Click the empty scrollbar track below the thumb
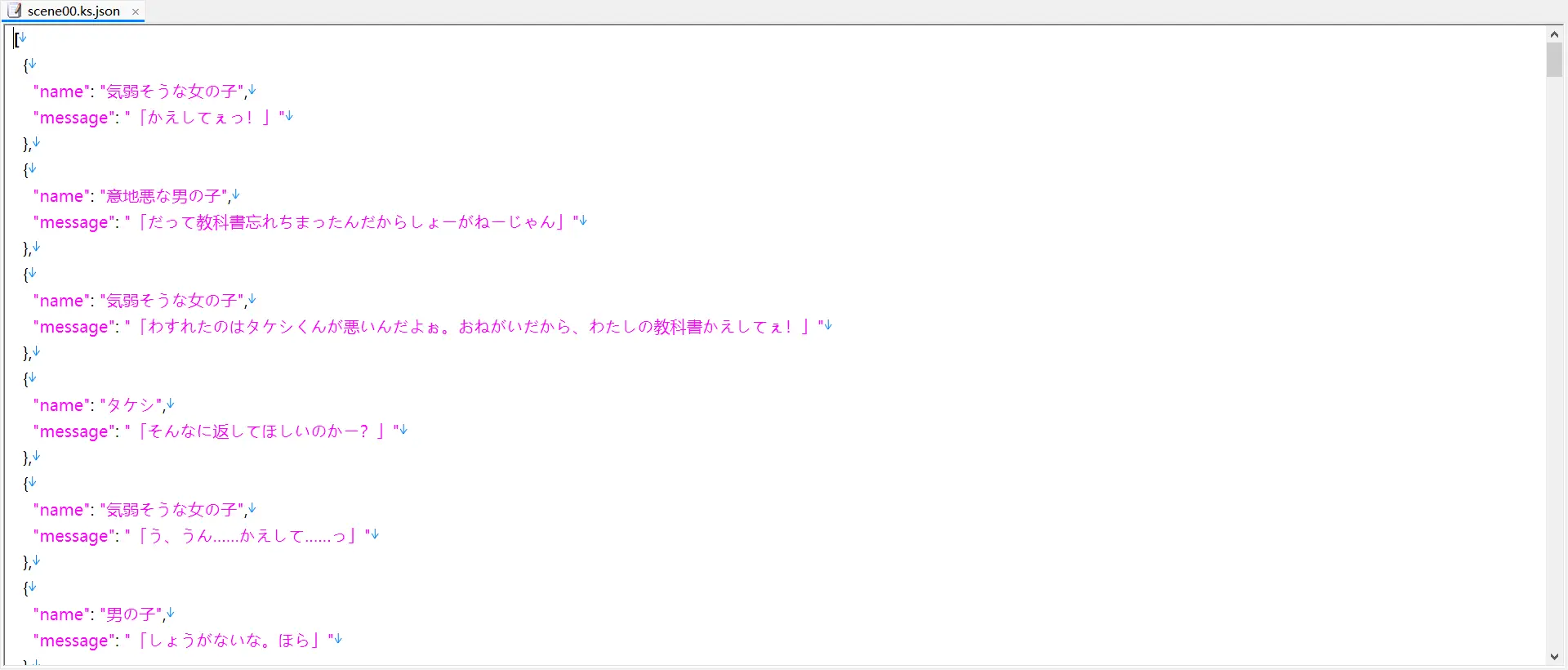This screenshot has width=1568, height=670. [1554, 368]
